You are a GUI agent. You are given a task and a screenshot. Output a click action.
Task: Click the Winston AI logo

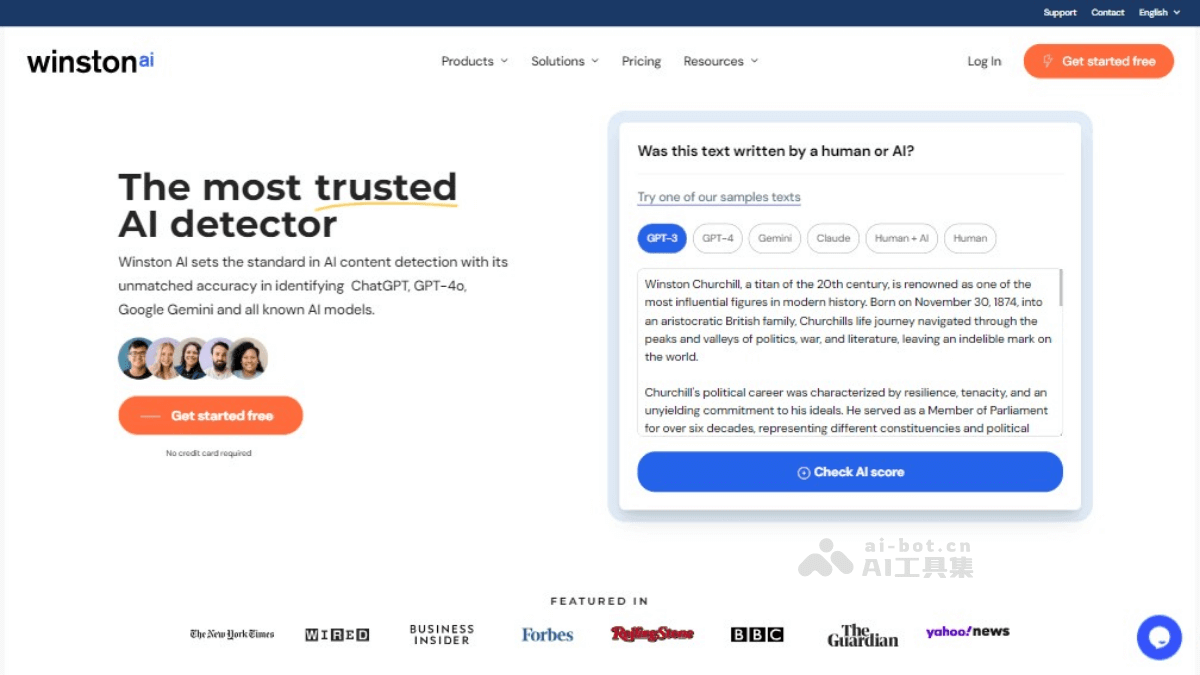tap(91, 61)
